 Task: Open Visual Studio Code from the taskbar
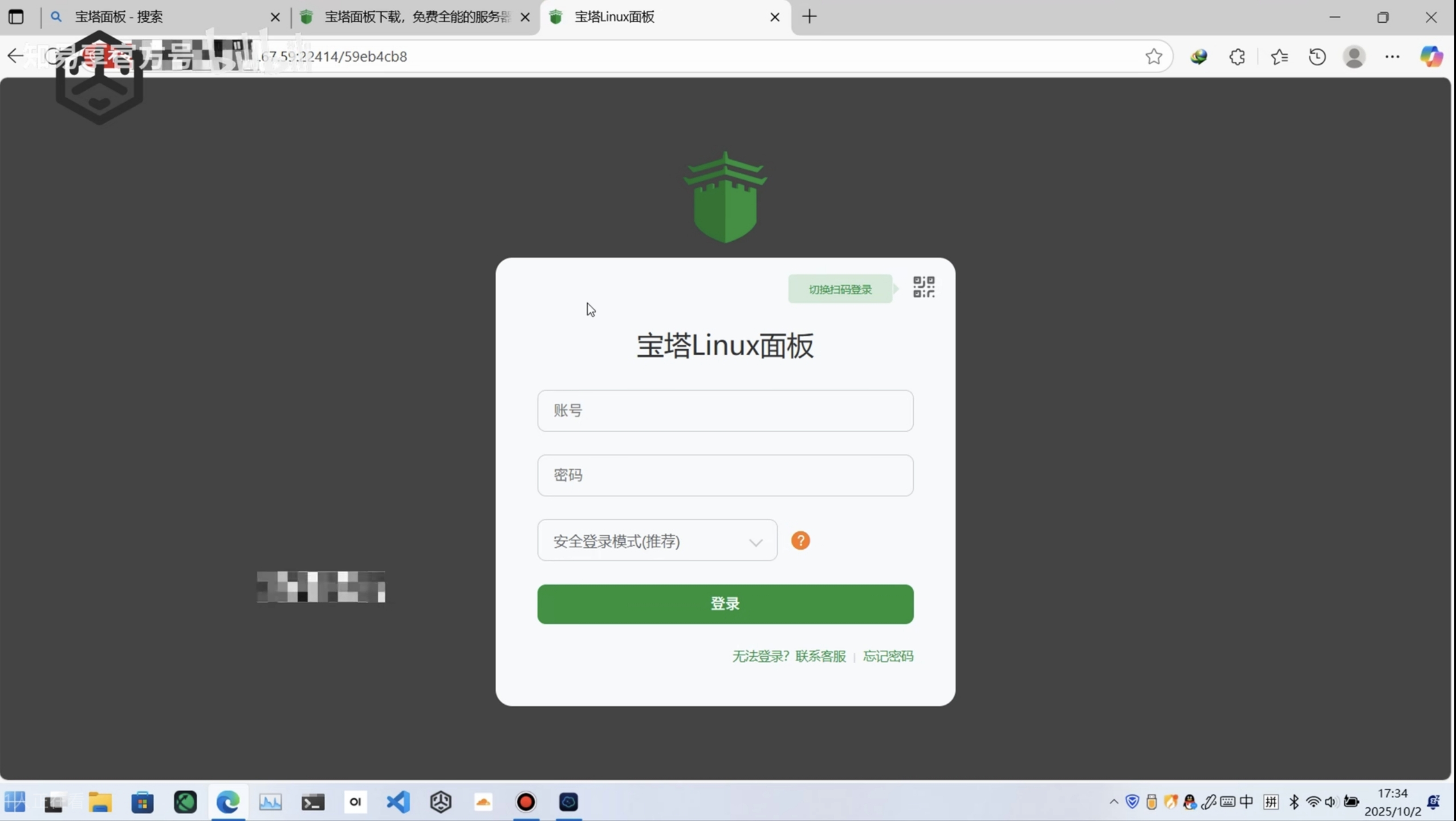(x=398, y=802)
